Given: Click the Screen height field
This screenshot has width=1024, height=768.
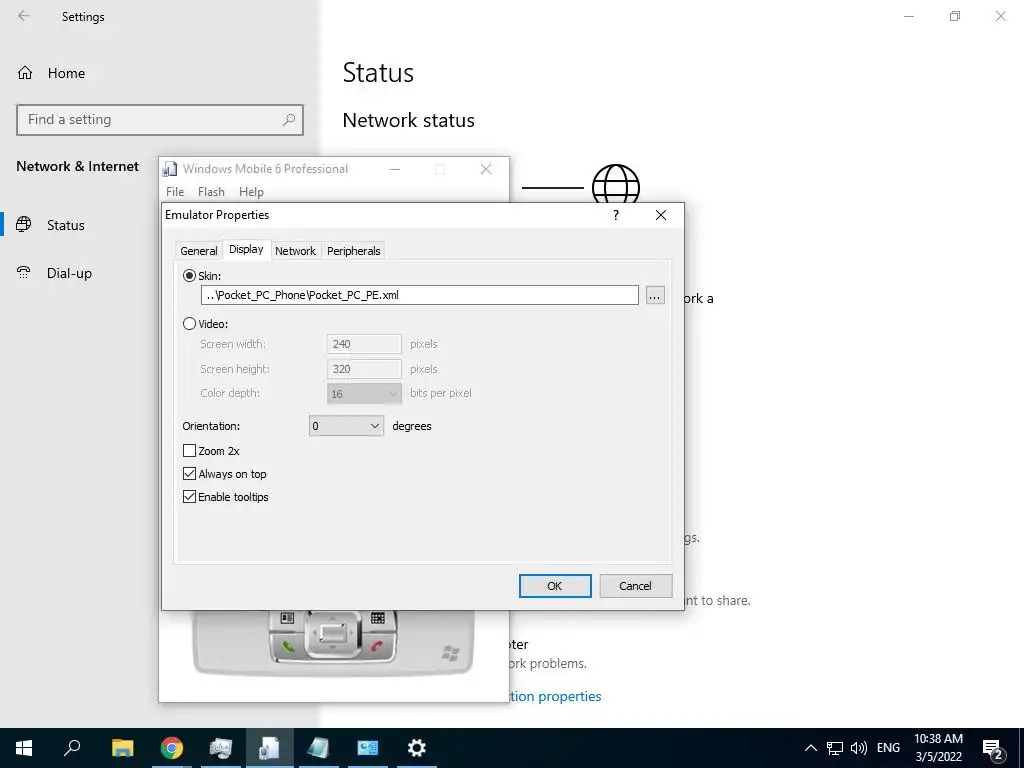Looking at the screenshot, I should (x=364, y=369).
